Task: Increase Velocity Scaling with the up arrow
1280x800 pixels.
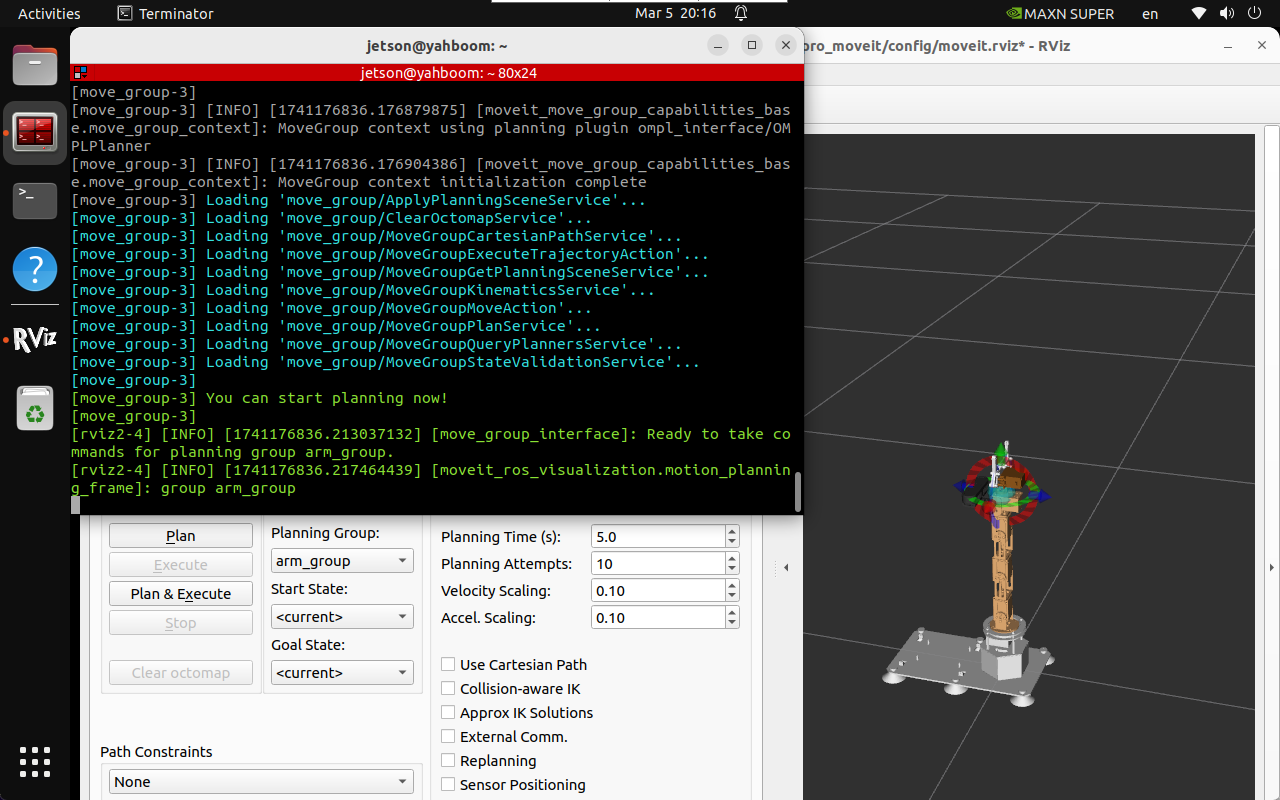Action: point(732,585)
